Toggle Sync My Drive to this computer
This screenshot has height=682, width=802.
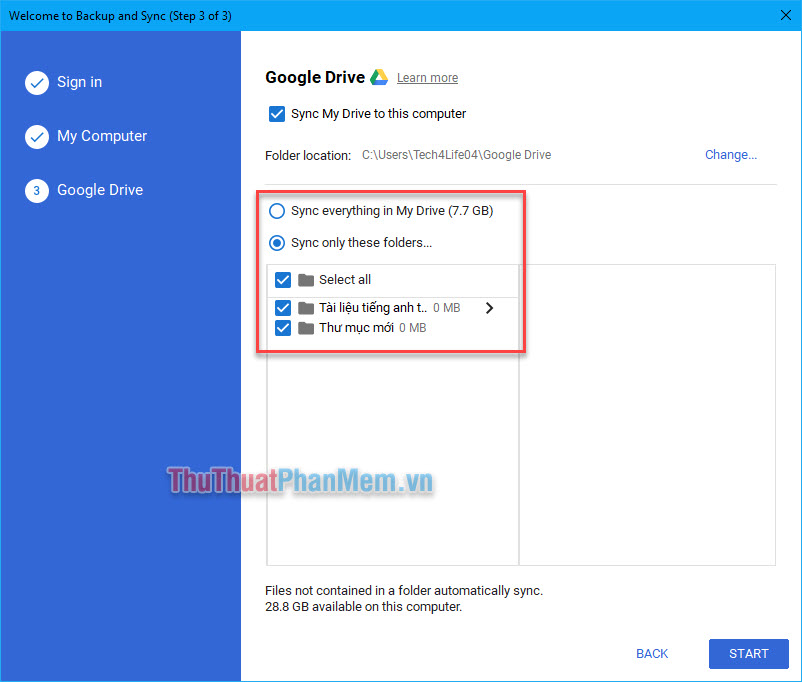[x=277, y=114]
